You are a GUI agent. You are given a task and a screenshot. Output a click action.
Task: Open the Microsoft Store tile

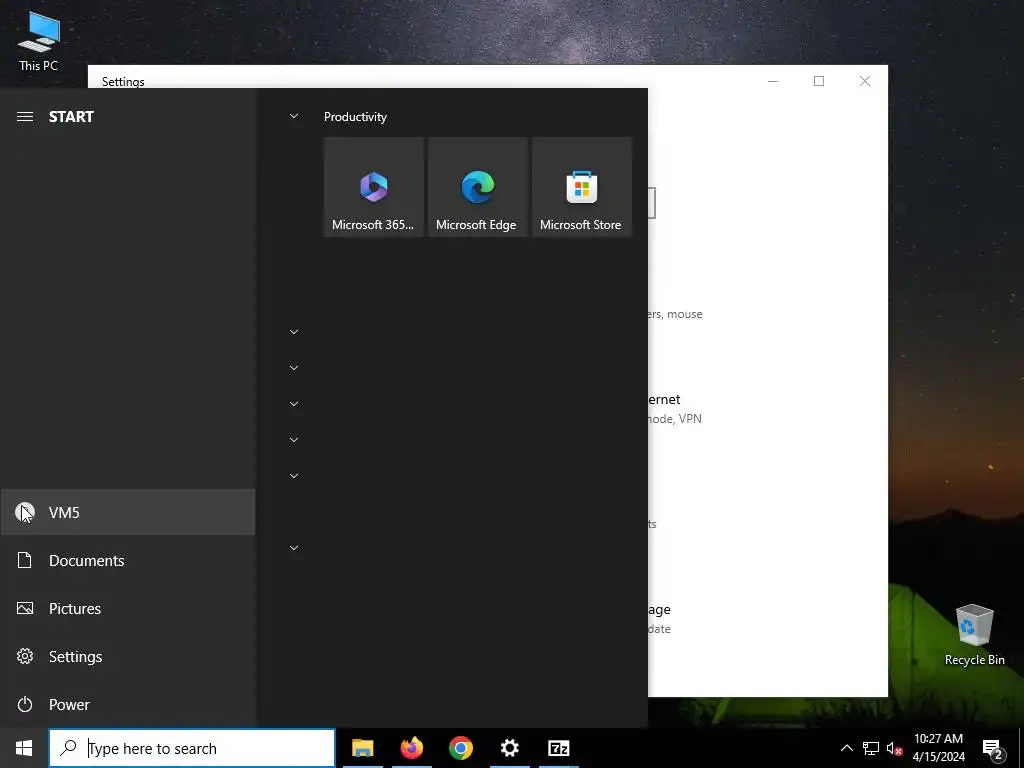(582, 187)
